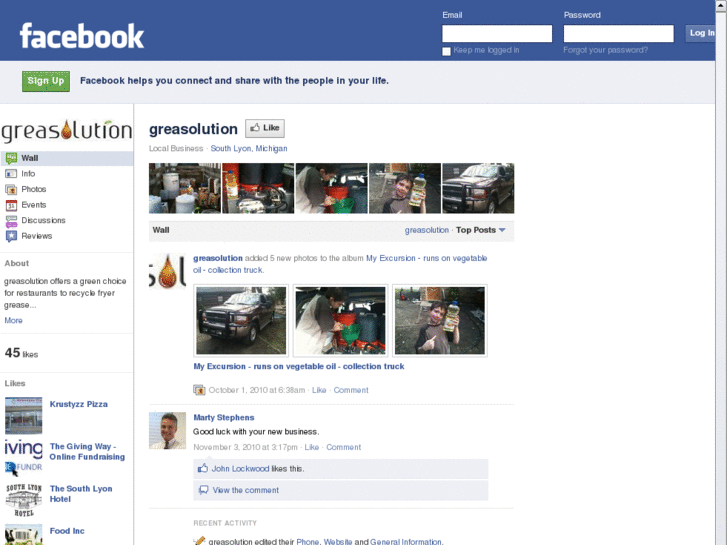727x545 pixels.
Task: Open The Giving Way Online Fundraising link
Action: 87,451
